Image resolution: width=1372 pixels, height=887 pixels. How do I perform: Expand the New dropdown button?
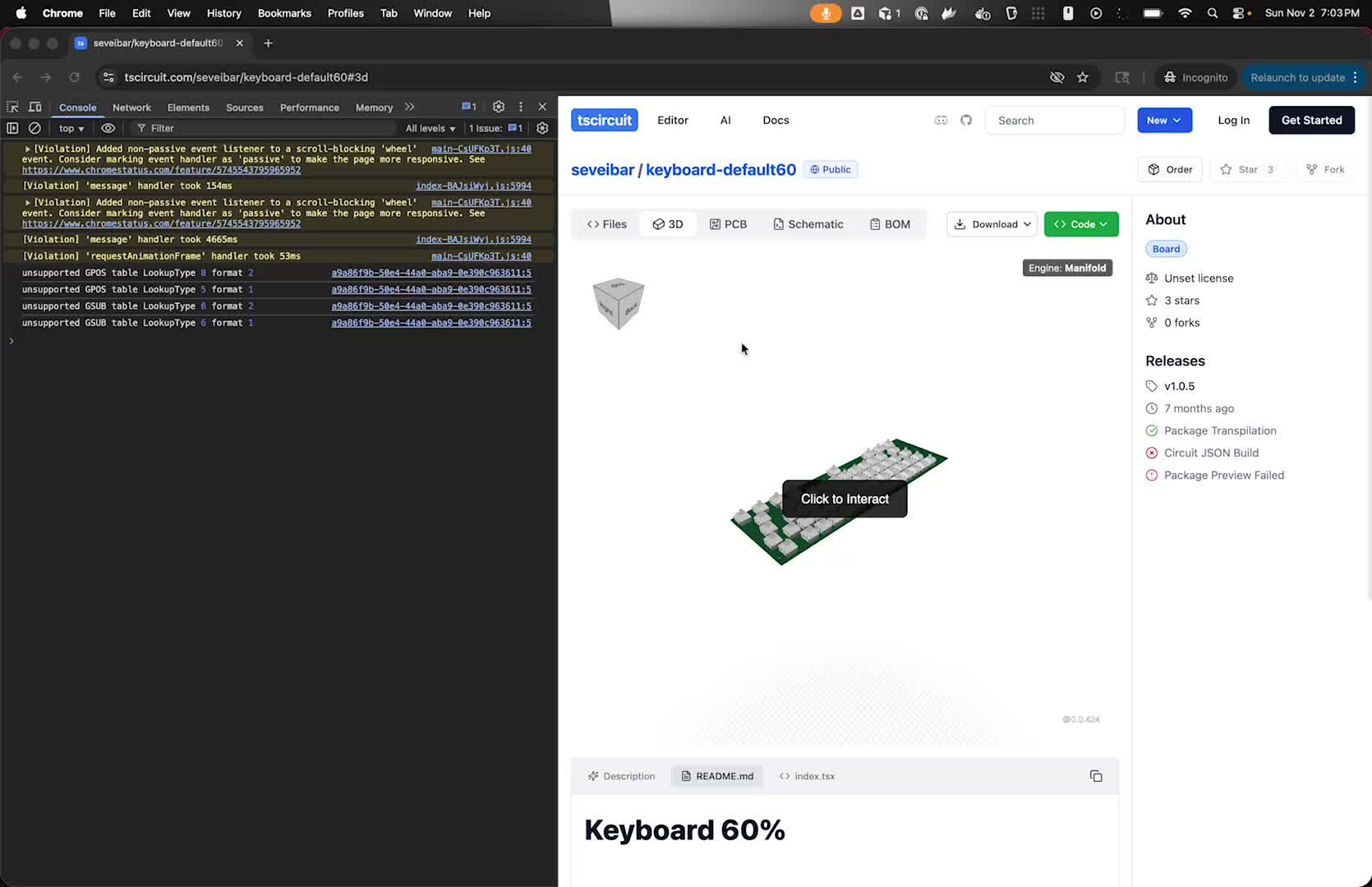point(1163,120)
